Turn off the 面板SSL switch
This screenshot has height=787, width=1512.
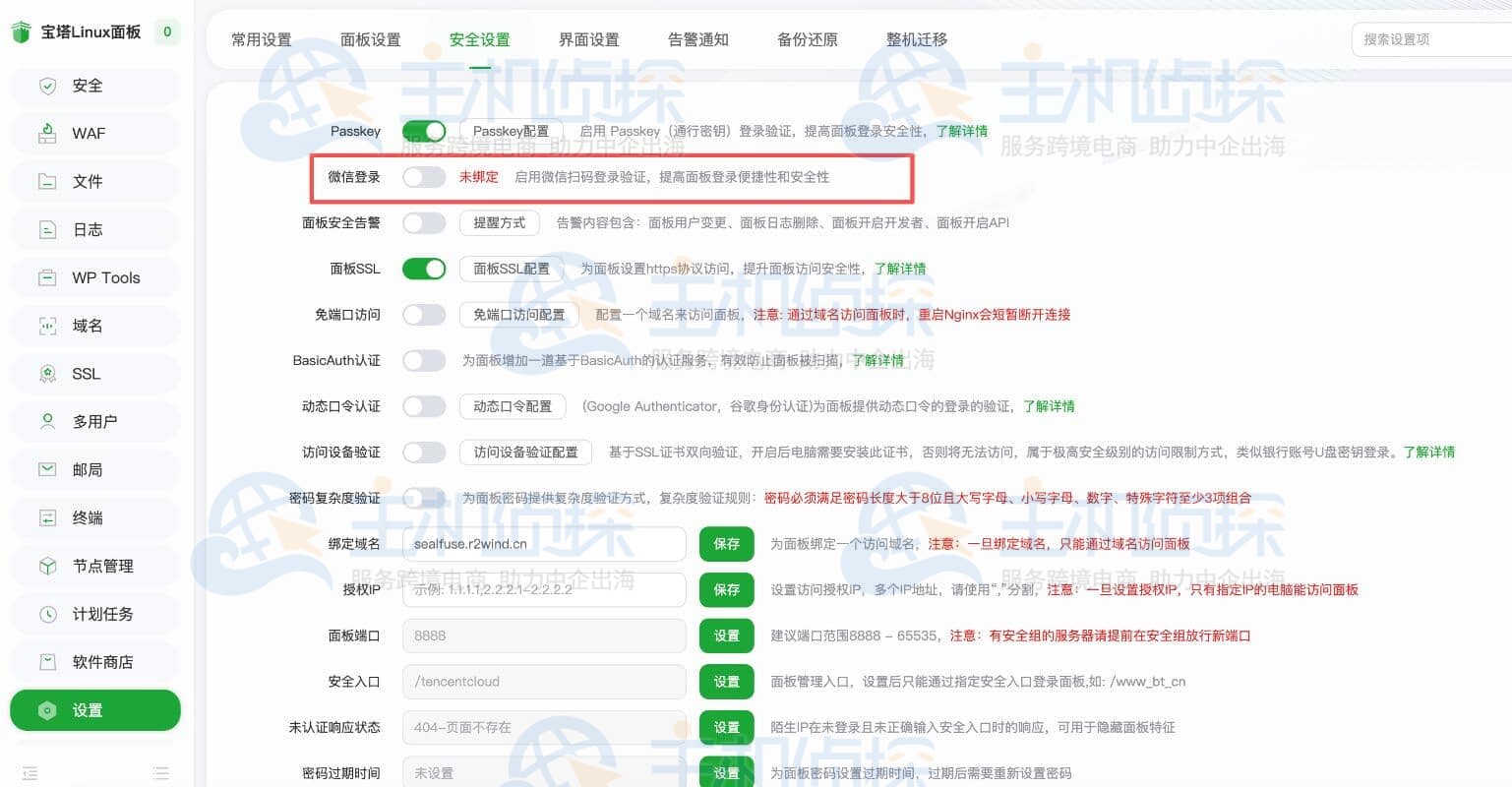424,268
